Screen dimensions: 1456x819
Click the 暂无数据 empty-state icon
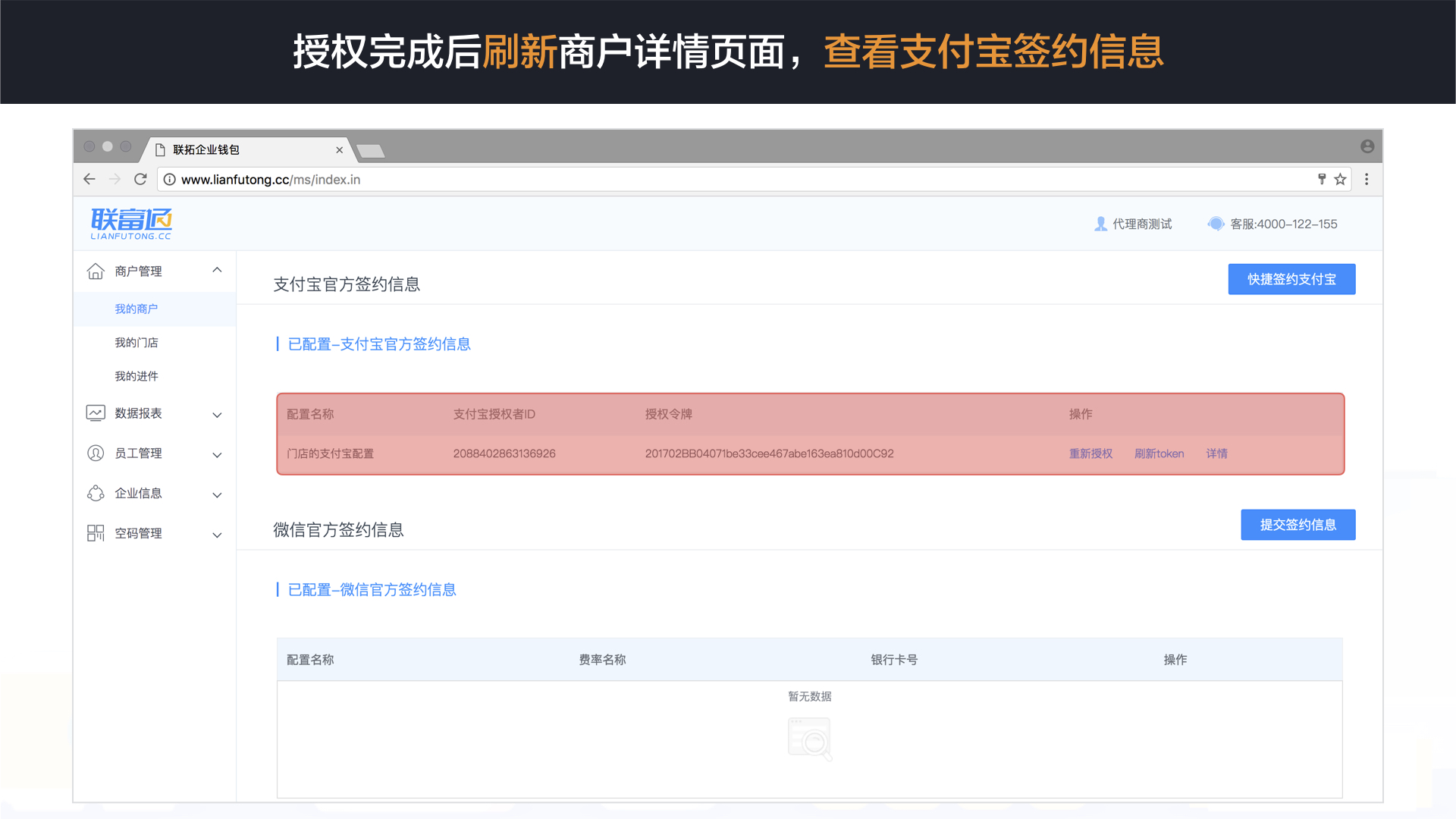point(810,739)
